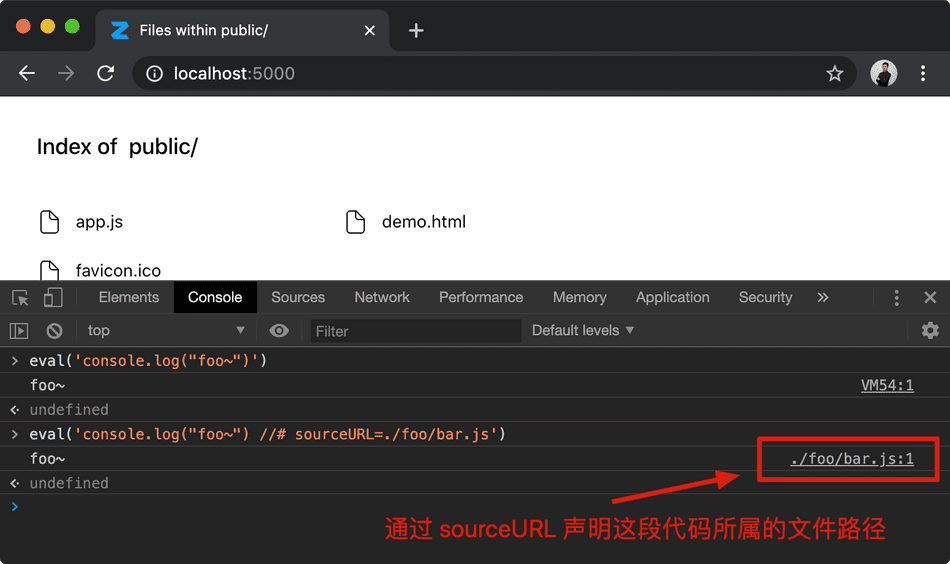Toggle the device toolbar icon

pyautogui.click(x=53, y=298)
